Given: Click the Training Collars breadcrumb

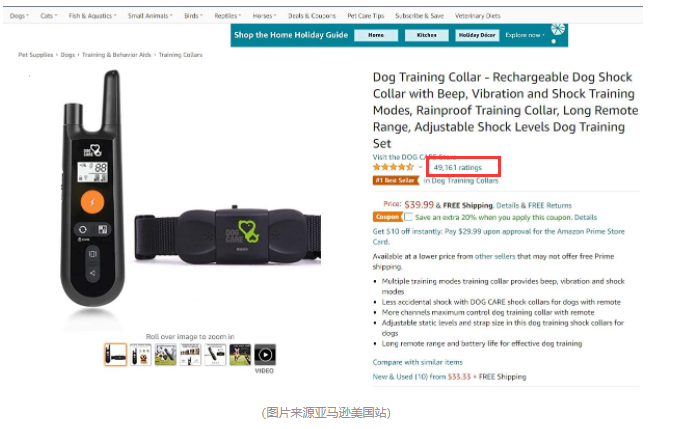Looking at the screenshot, I should pyautogui.click(x=180, y=55).
